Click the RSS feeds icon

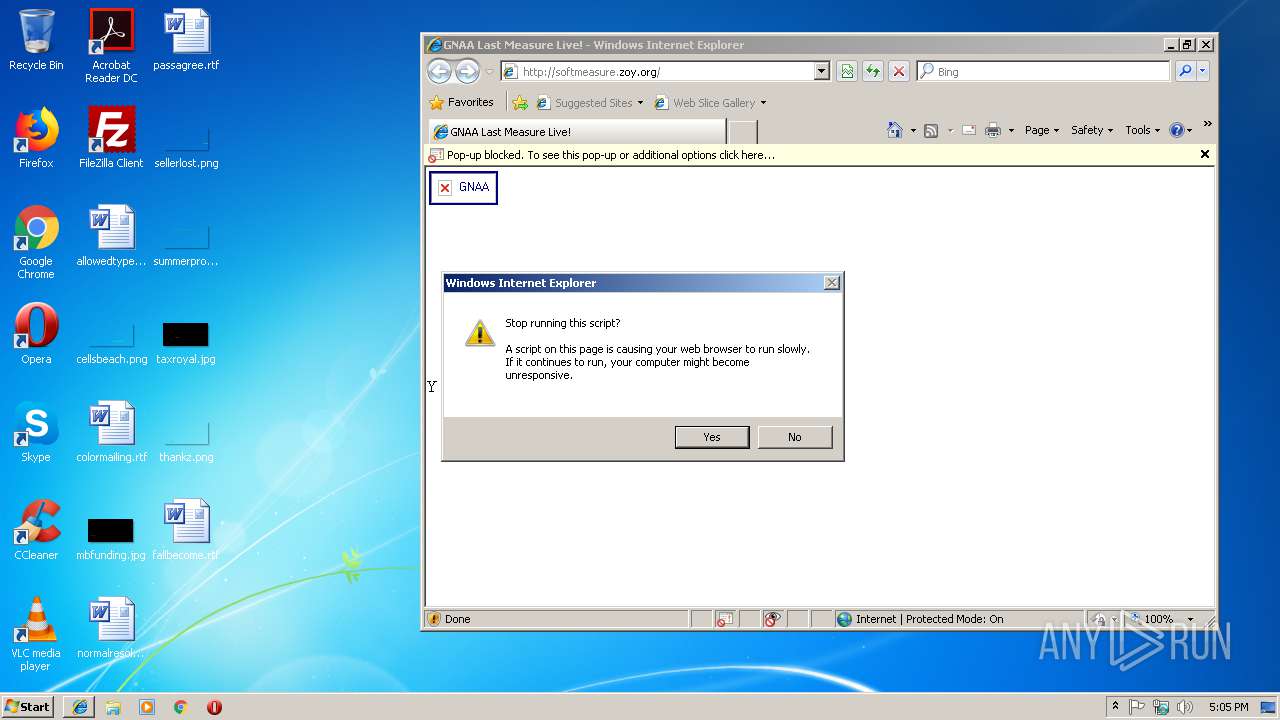(931, 131)
